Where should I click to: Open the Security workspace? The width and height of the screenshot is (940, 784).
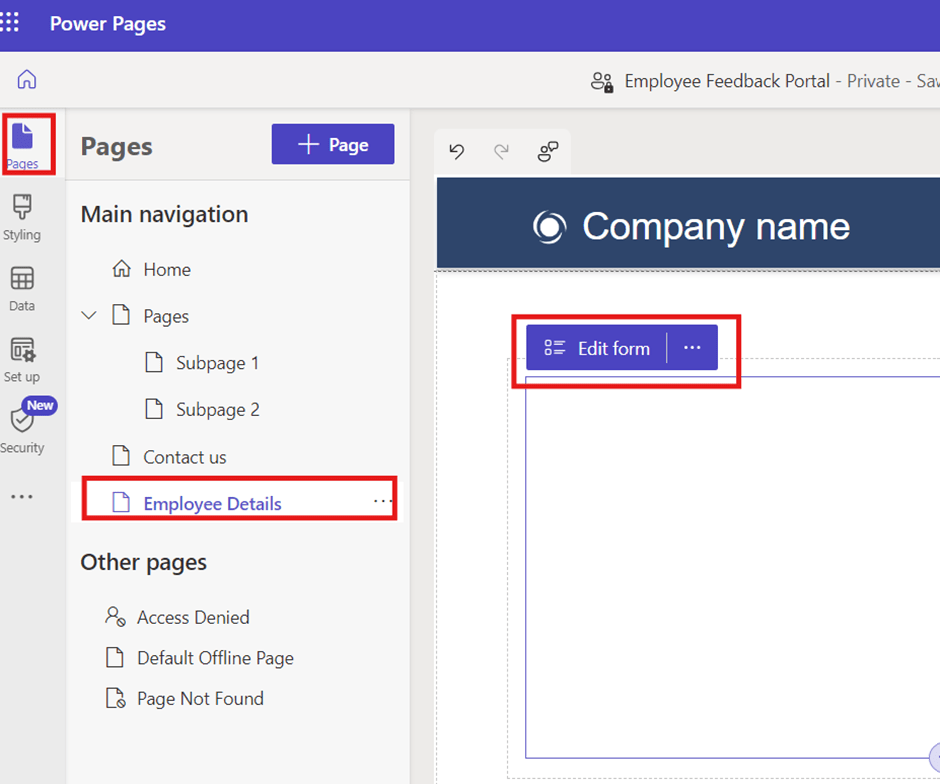pyautogui.click(x=22, y=428)
